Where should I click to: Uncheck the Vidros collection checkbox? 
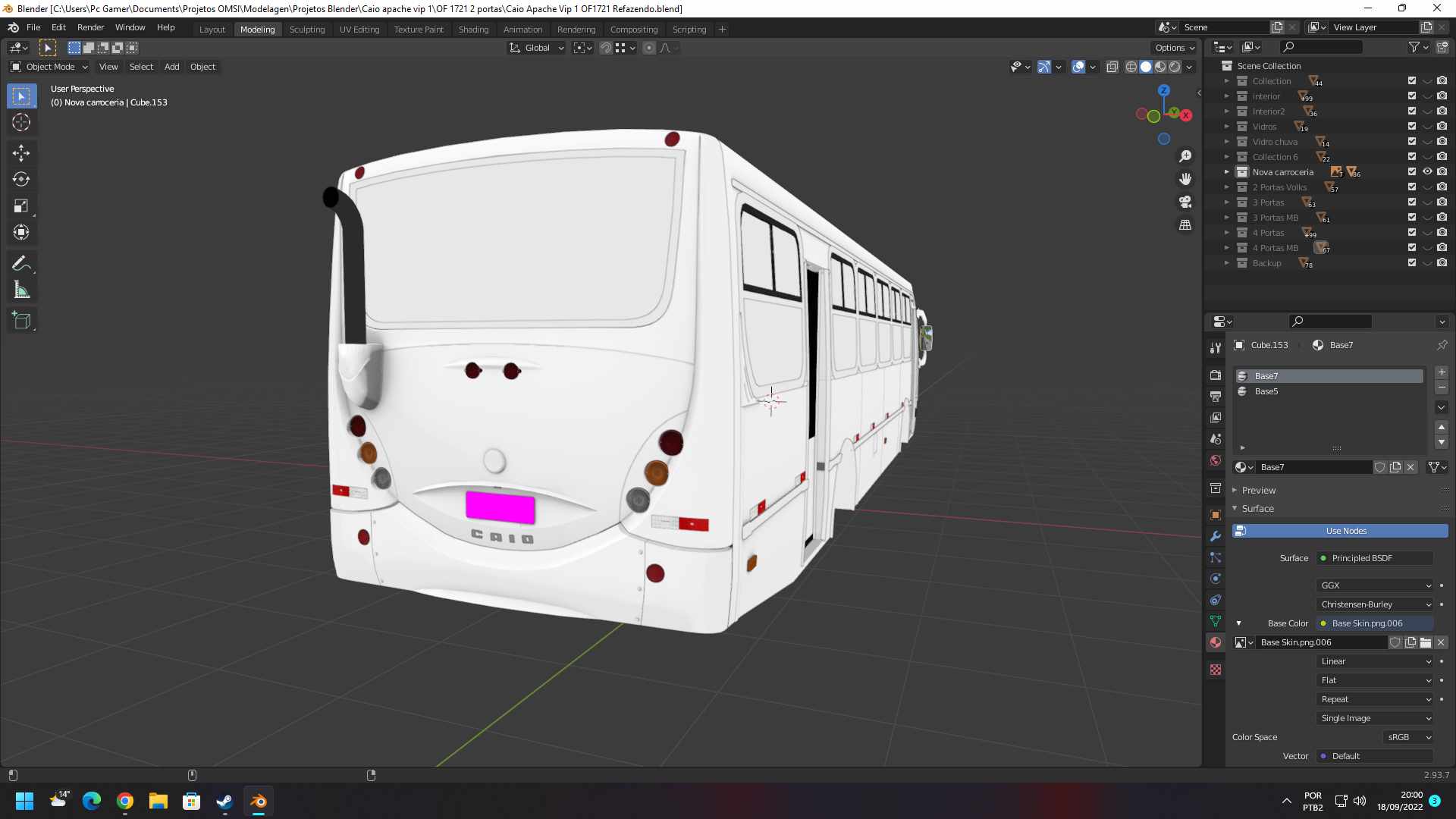tap(1412, 127)
